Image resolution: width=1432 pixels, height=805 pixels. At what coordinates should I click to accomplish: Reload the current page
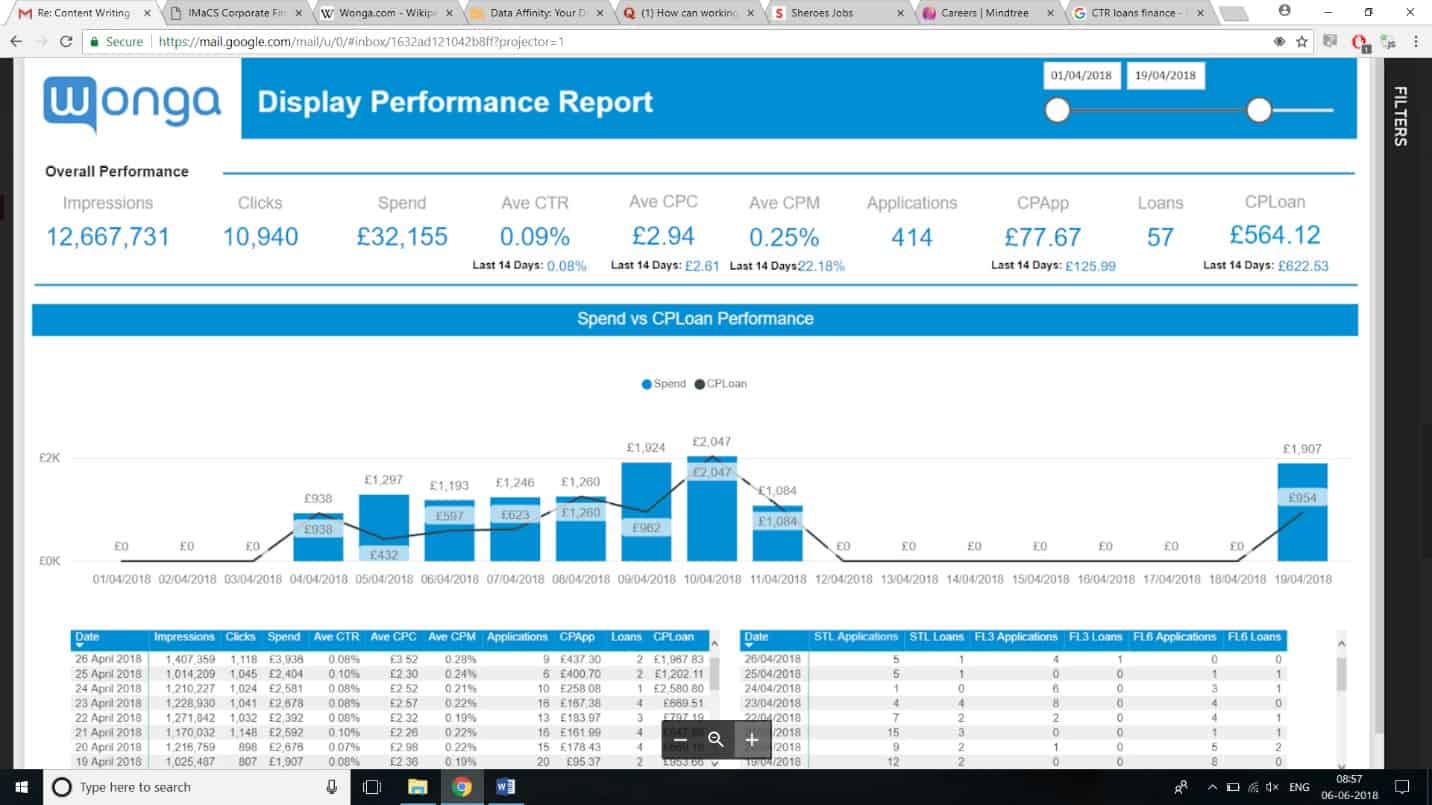point(66,42)
